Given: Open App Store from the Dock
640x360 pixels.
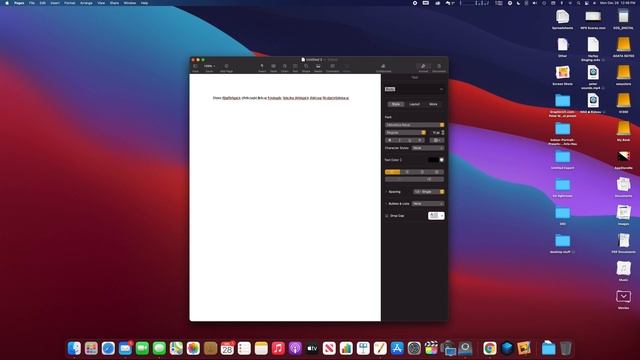Looking at the screenshot, I should pos(397,348).
